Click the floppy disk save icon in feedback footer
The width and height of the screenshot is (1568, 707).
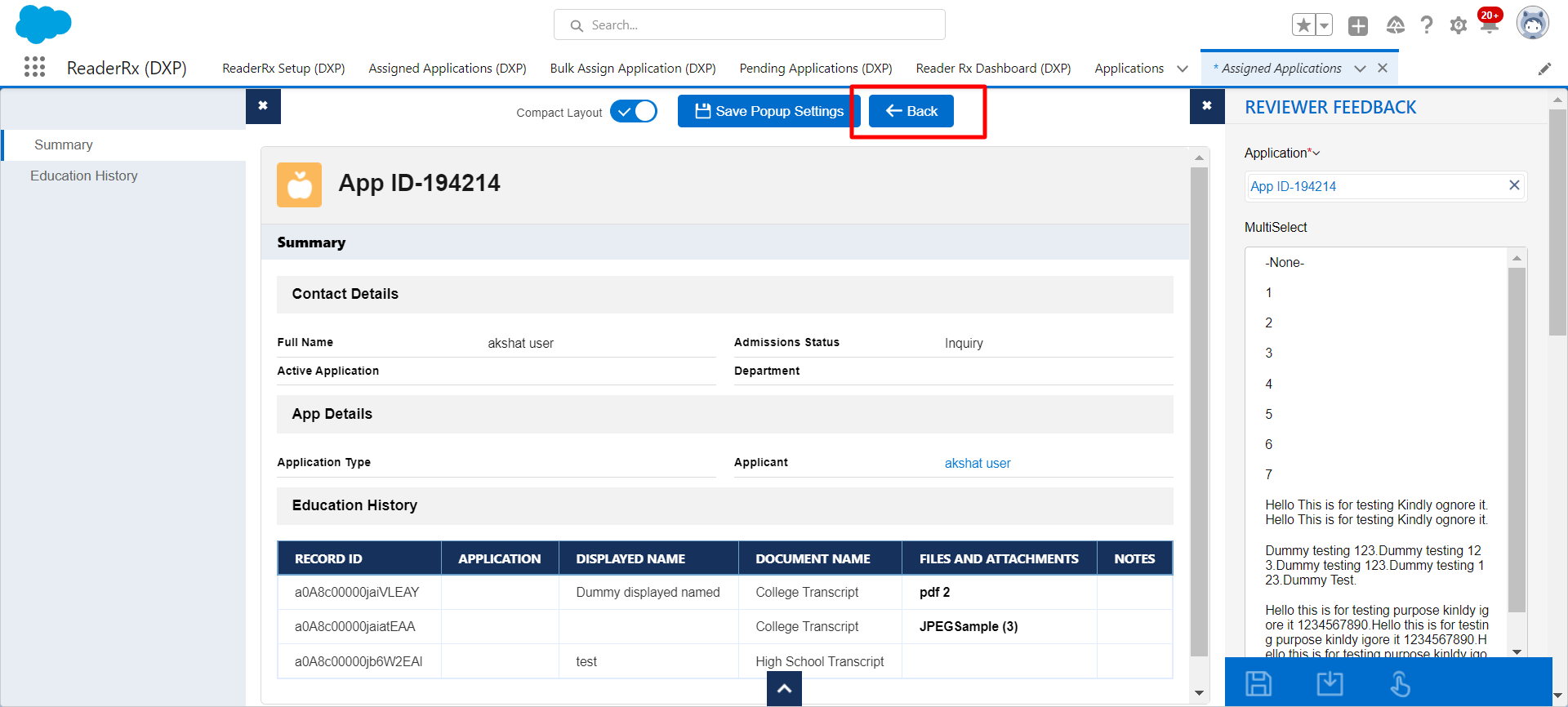tap(1258, 683)
